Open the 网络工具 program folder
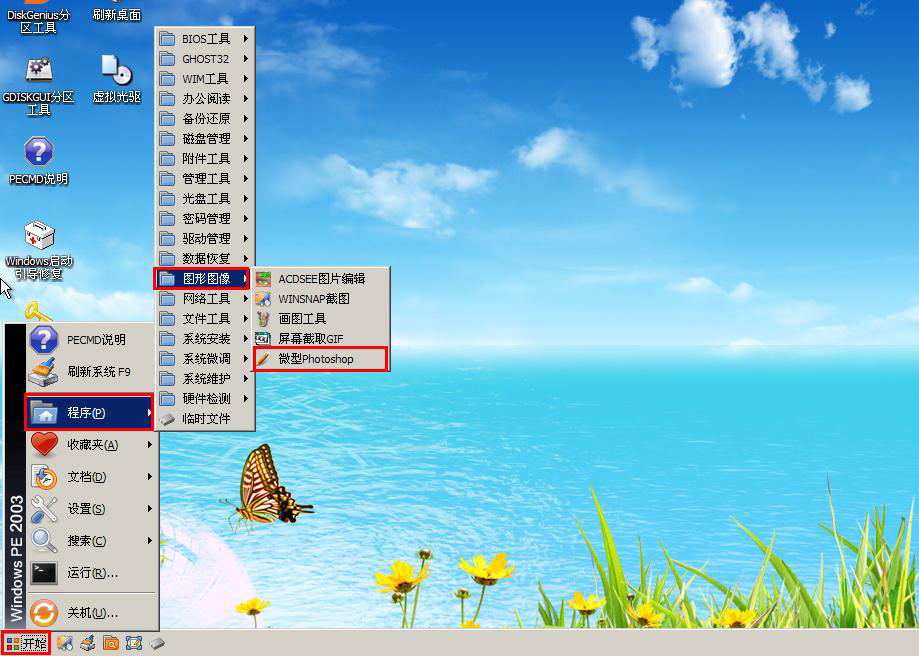The height and width of the screenshot is (656, 919). [x=205, y=298]
